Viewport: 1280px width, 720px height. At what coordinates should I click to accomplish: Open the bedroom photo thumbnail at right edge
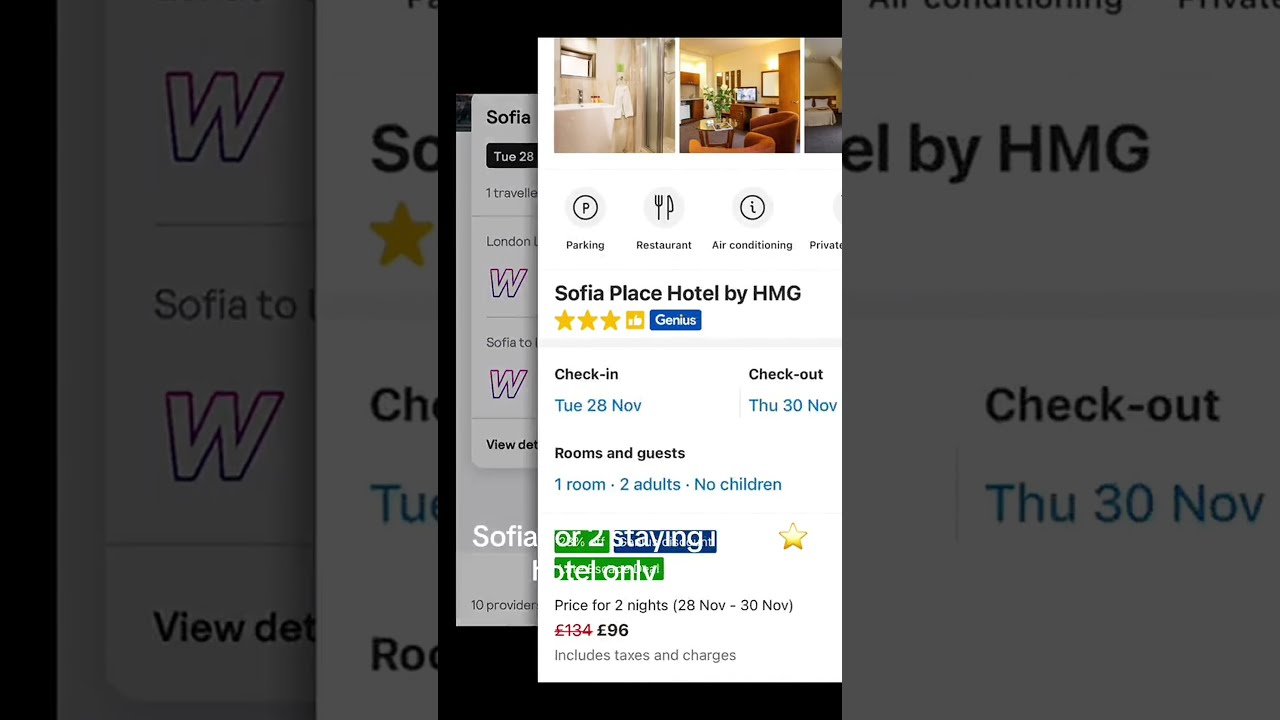(823, 95)
